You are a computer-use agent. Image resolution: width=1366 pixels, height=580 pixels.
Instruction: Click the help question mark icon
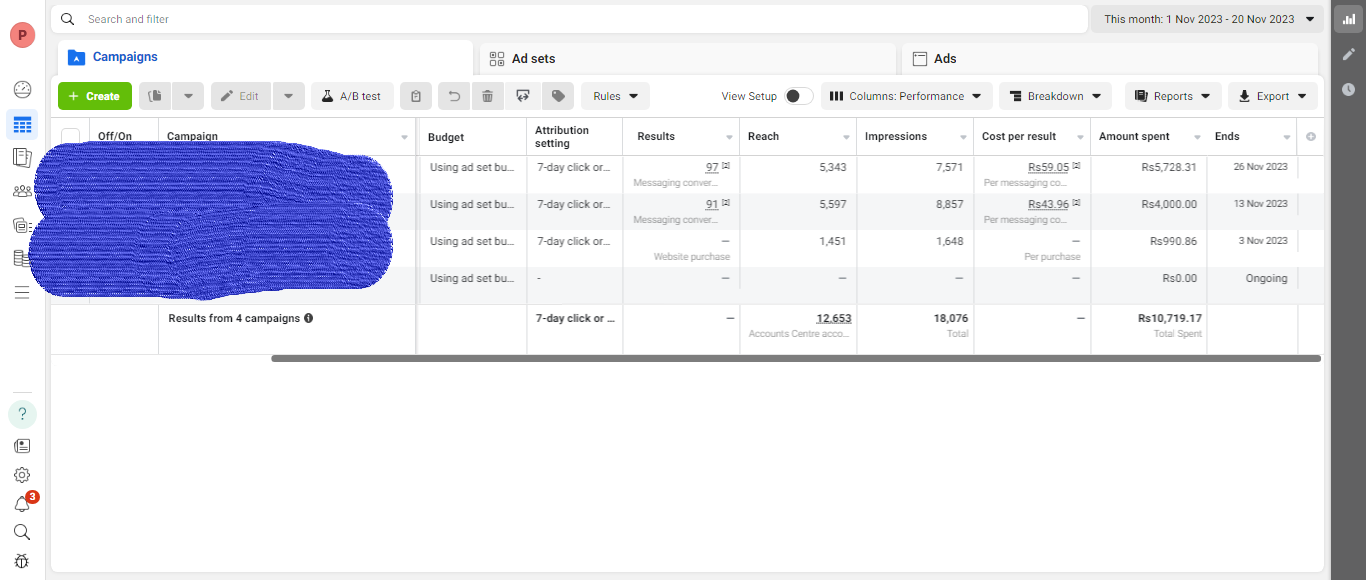(22, 414)
